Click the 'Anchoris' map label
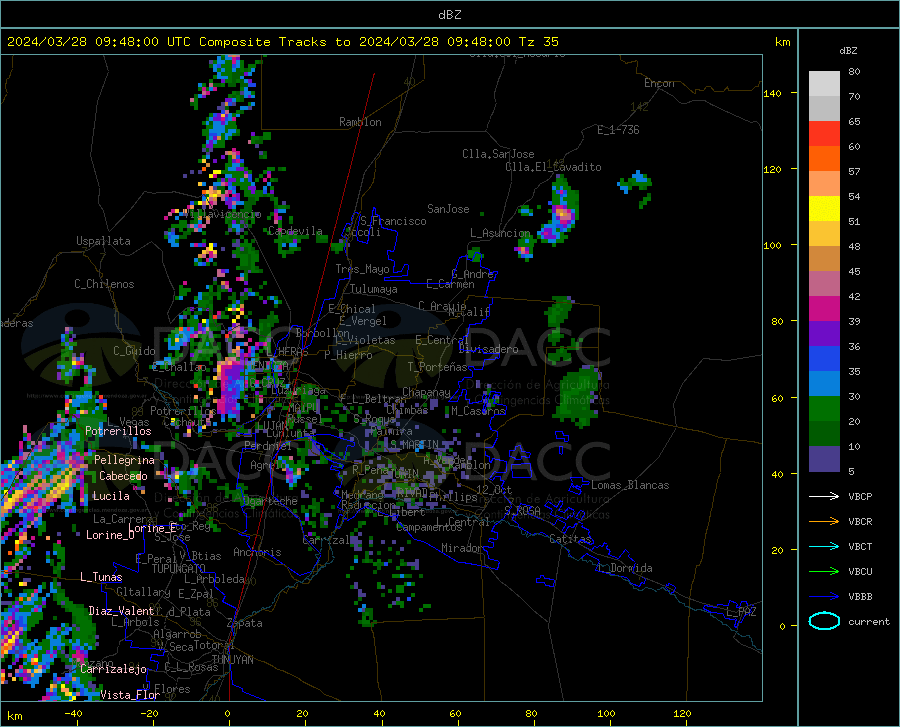 [257, 553]
